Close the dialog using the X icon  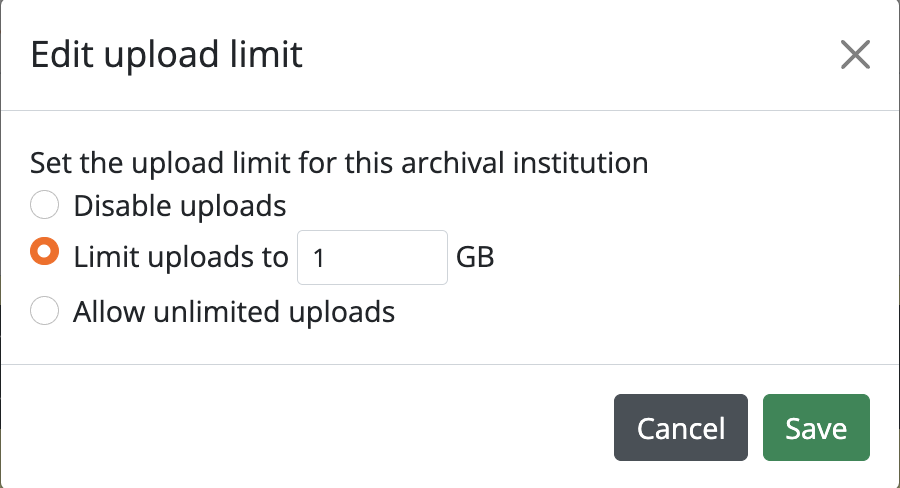[855, 55]
